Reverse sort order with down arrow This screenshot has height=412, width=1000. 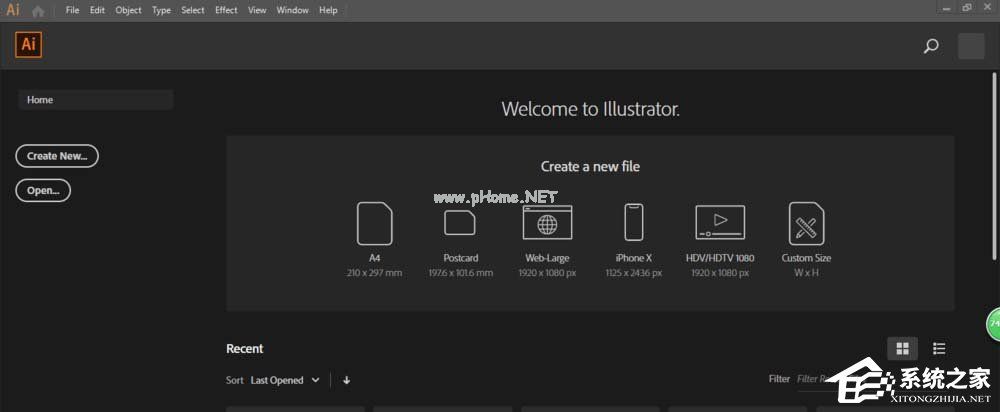346,380
